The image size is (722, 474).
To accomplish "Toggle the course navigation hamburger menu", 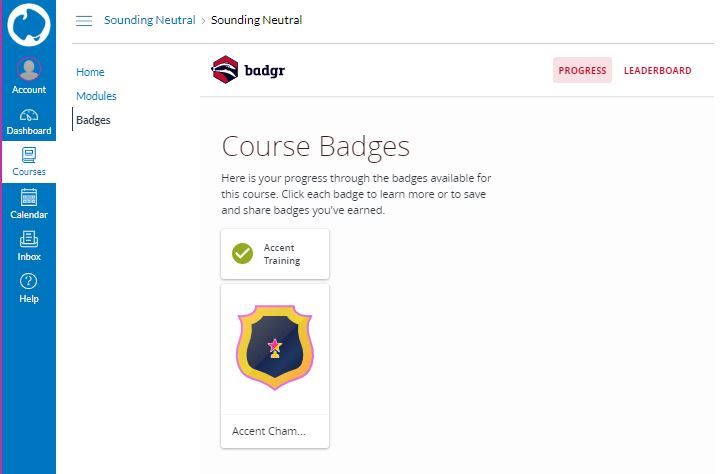I will click(84, 21).
